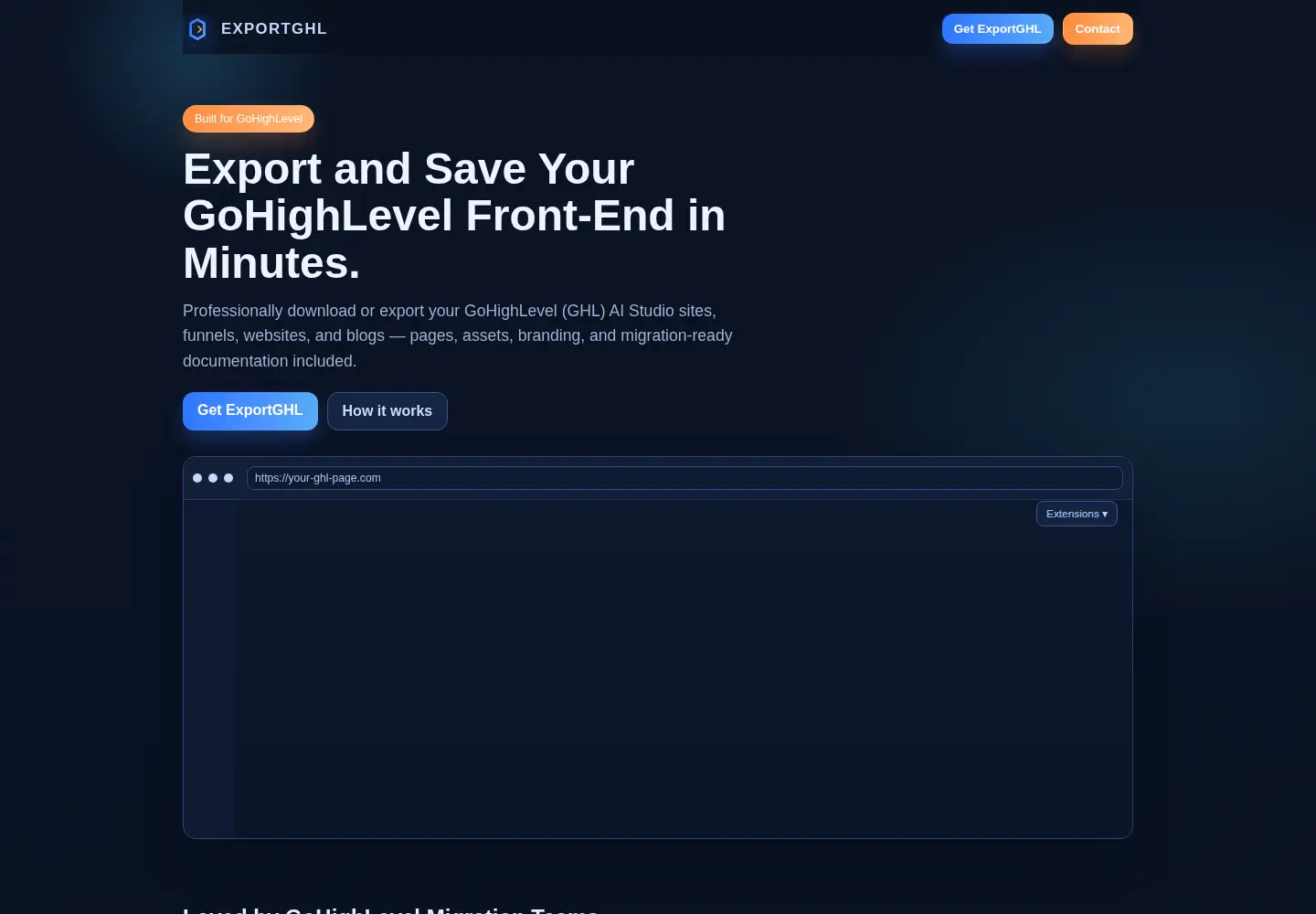
Task: Open the EXPORTGHL brand name link
Action: click(273, 29)
